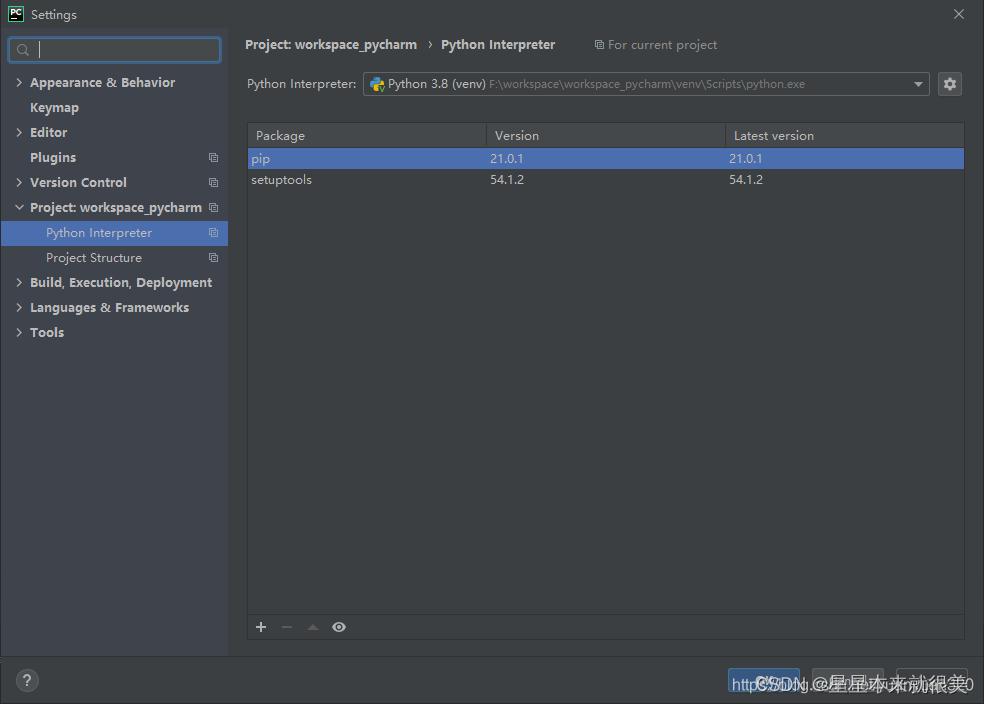Click the upgrade package arrow icon

point(313,627)
